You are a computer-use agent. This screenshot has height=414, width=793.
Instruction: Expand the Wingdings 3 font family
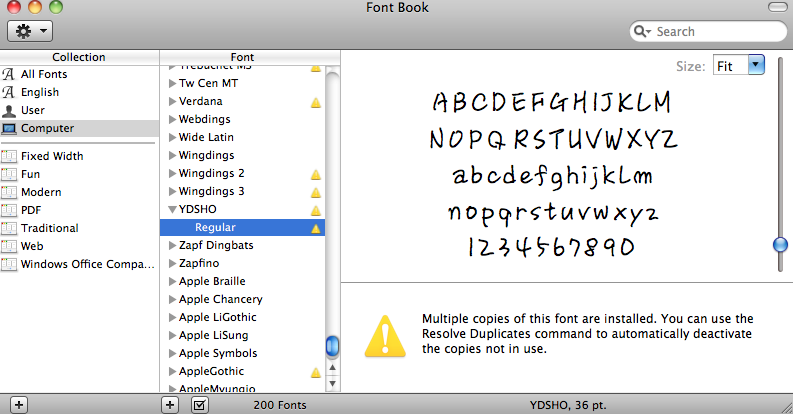[172, 192]
